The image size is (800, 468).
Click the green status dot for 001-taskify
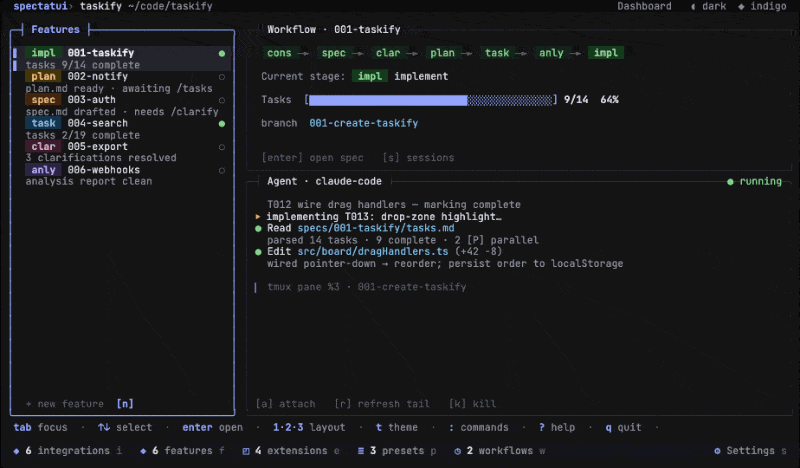pos(222,53)
